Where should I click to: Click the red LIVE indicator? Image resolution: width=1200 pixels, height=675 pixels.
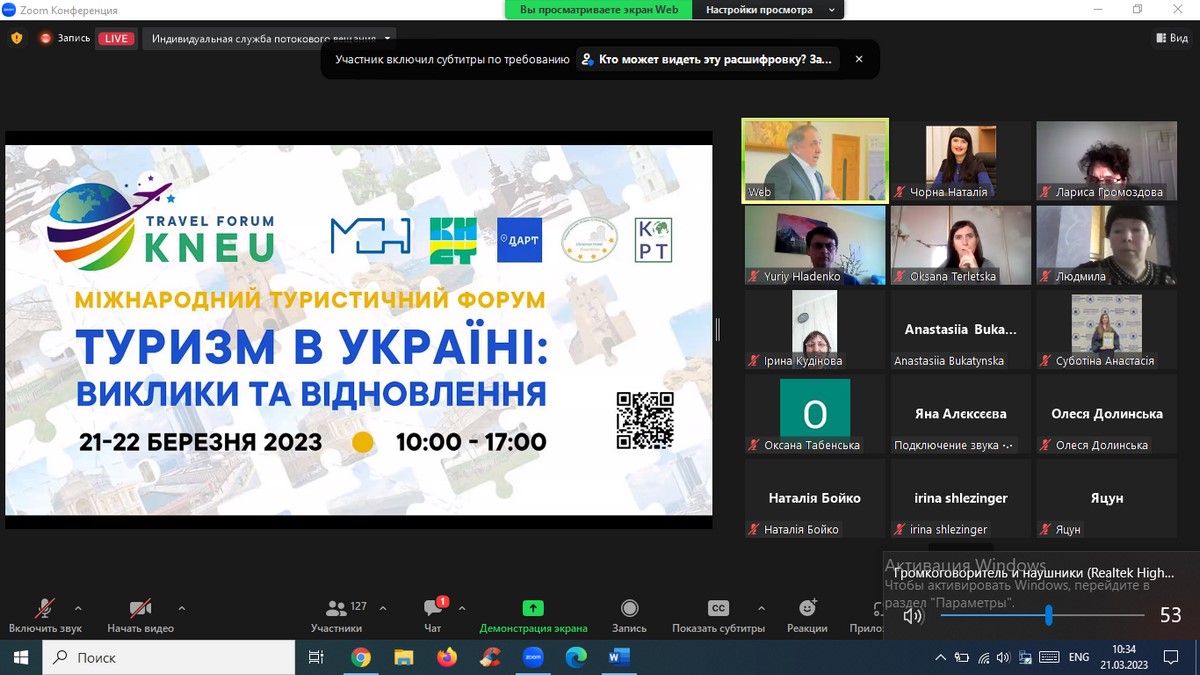click(x=116, y=38)
